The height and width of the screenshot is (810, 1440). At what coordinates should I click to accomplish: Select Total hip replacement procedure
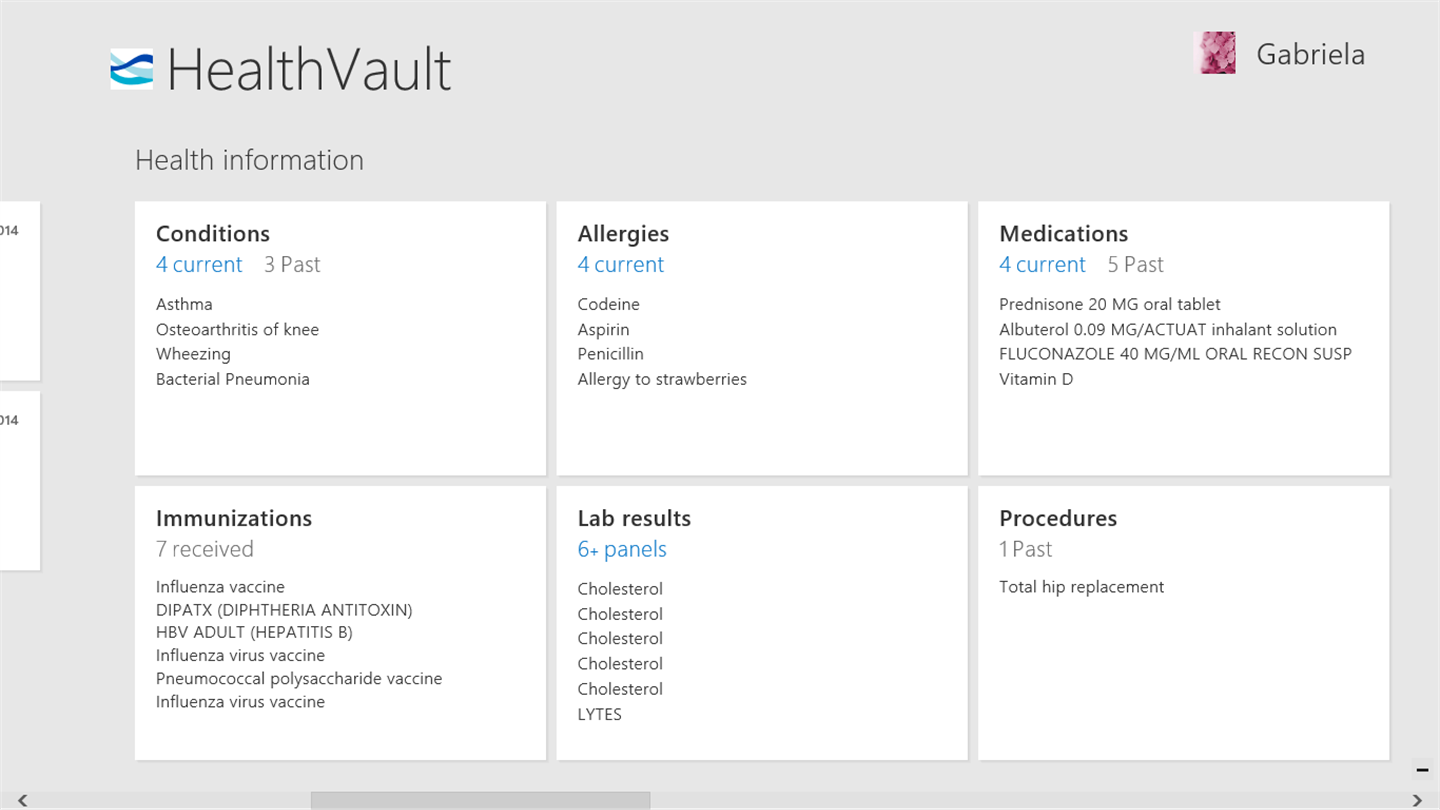pos(1081,587)
